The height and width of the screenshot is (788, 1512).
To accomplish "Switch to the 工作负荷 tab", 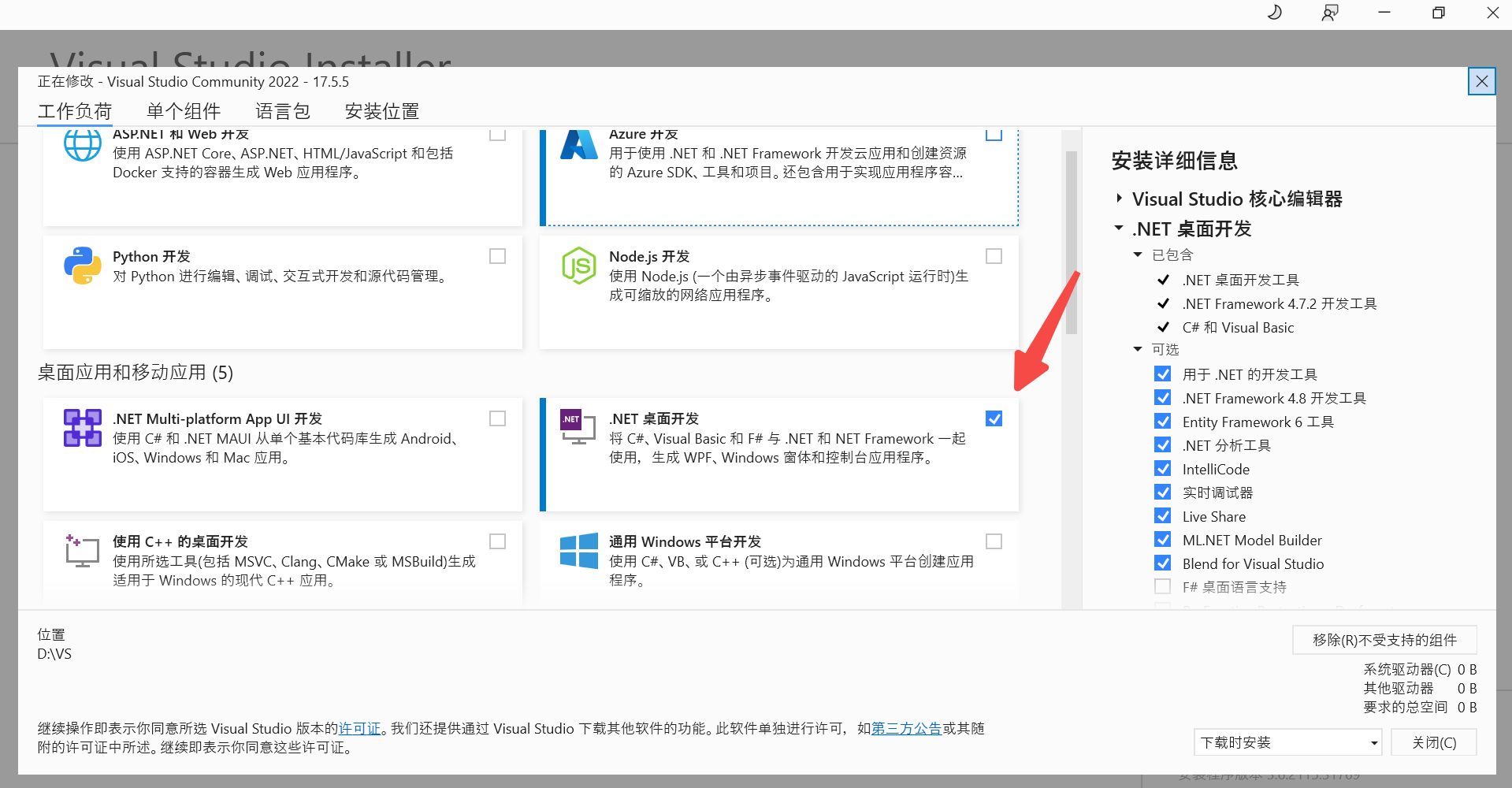I will coord(75,111).
